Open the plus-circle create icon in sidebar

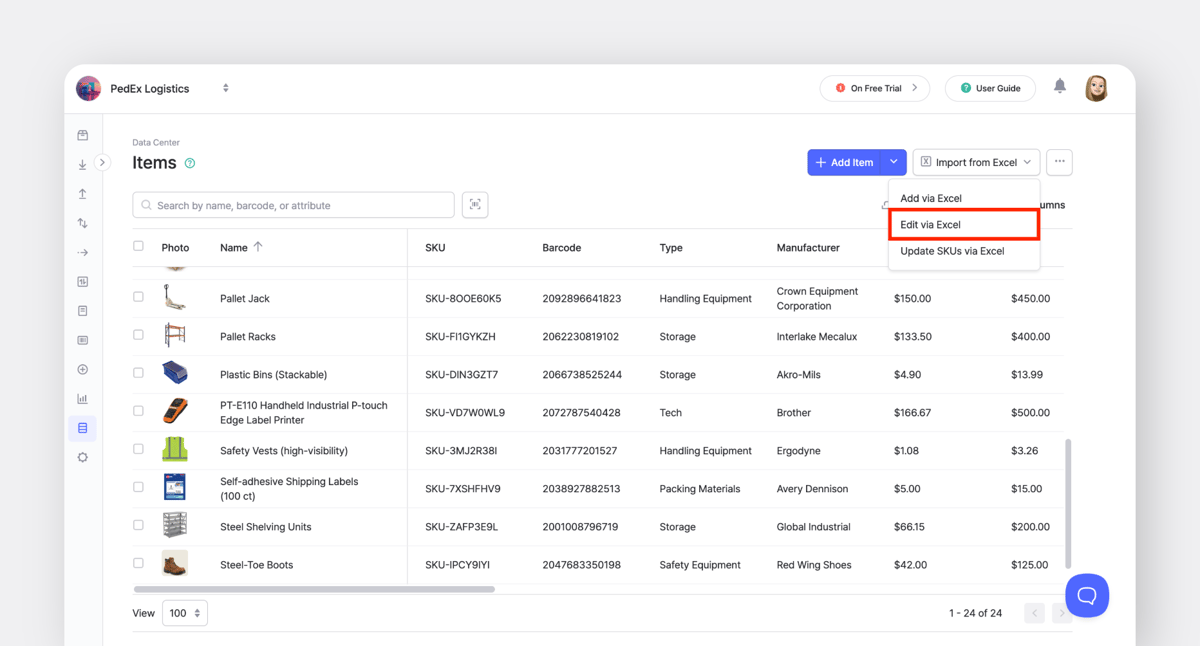82,369
